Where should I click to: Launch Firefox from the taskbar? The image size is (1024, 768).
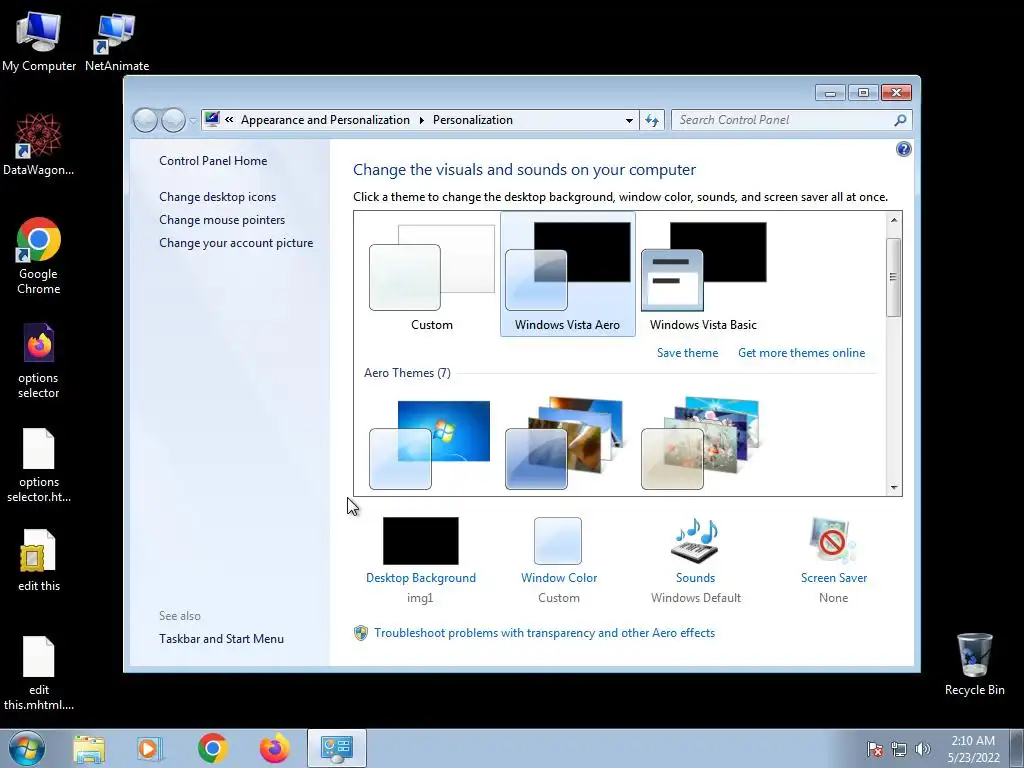(274, 748)
